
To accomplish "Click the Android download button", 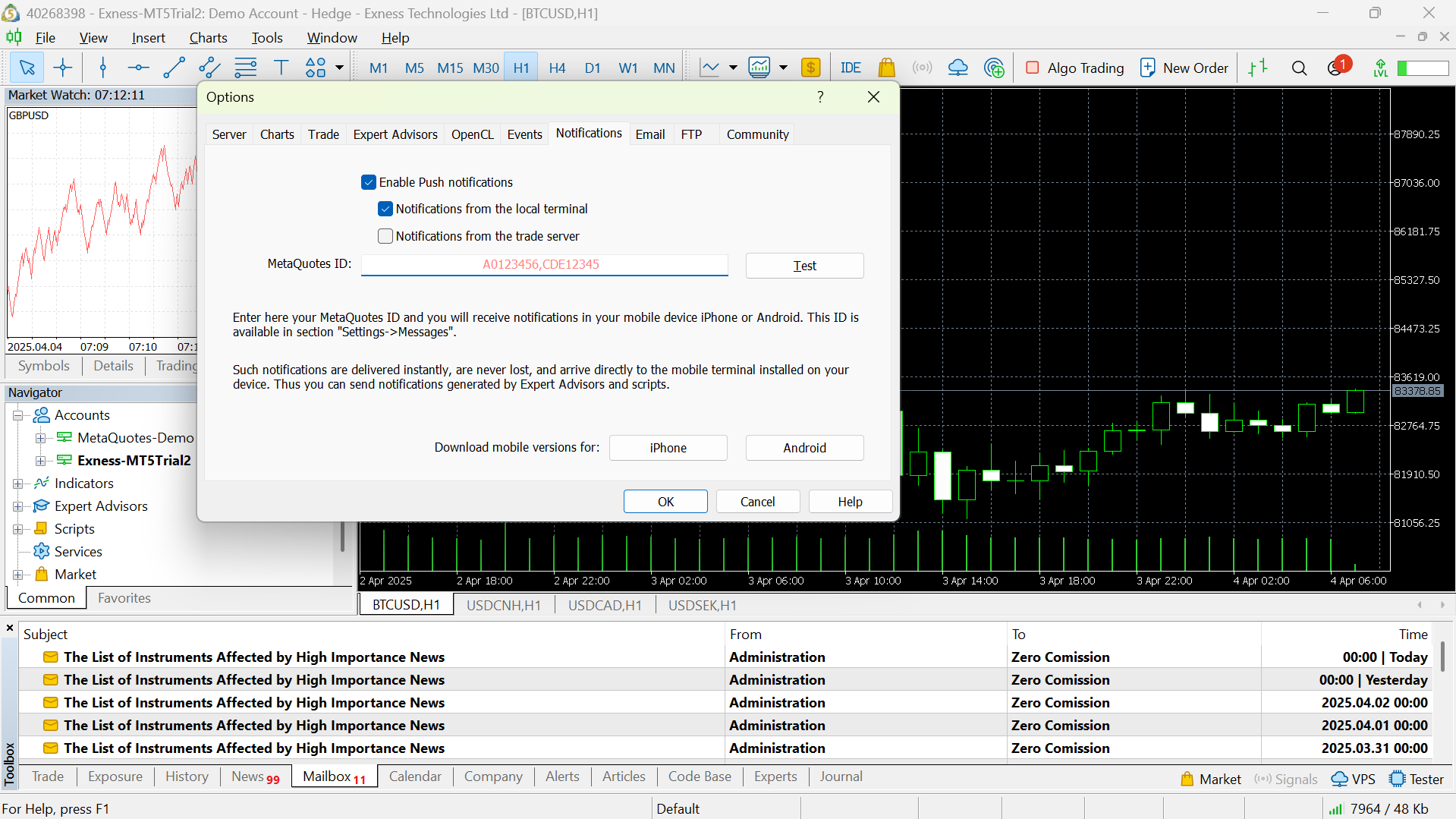I will (804, 448).
